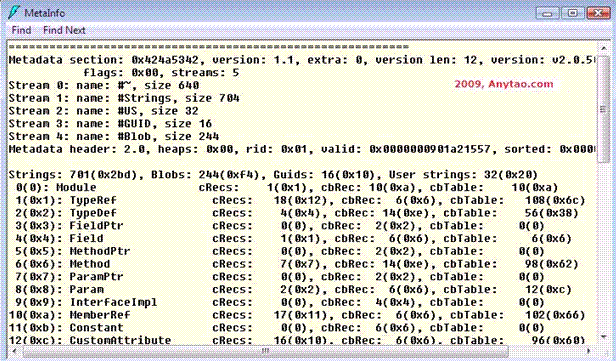Click the 'flags: 0x00, streams: 5' line
Screen dimensions: 616x361
tap(161, 73)
